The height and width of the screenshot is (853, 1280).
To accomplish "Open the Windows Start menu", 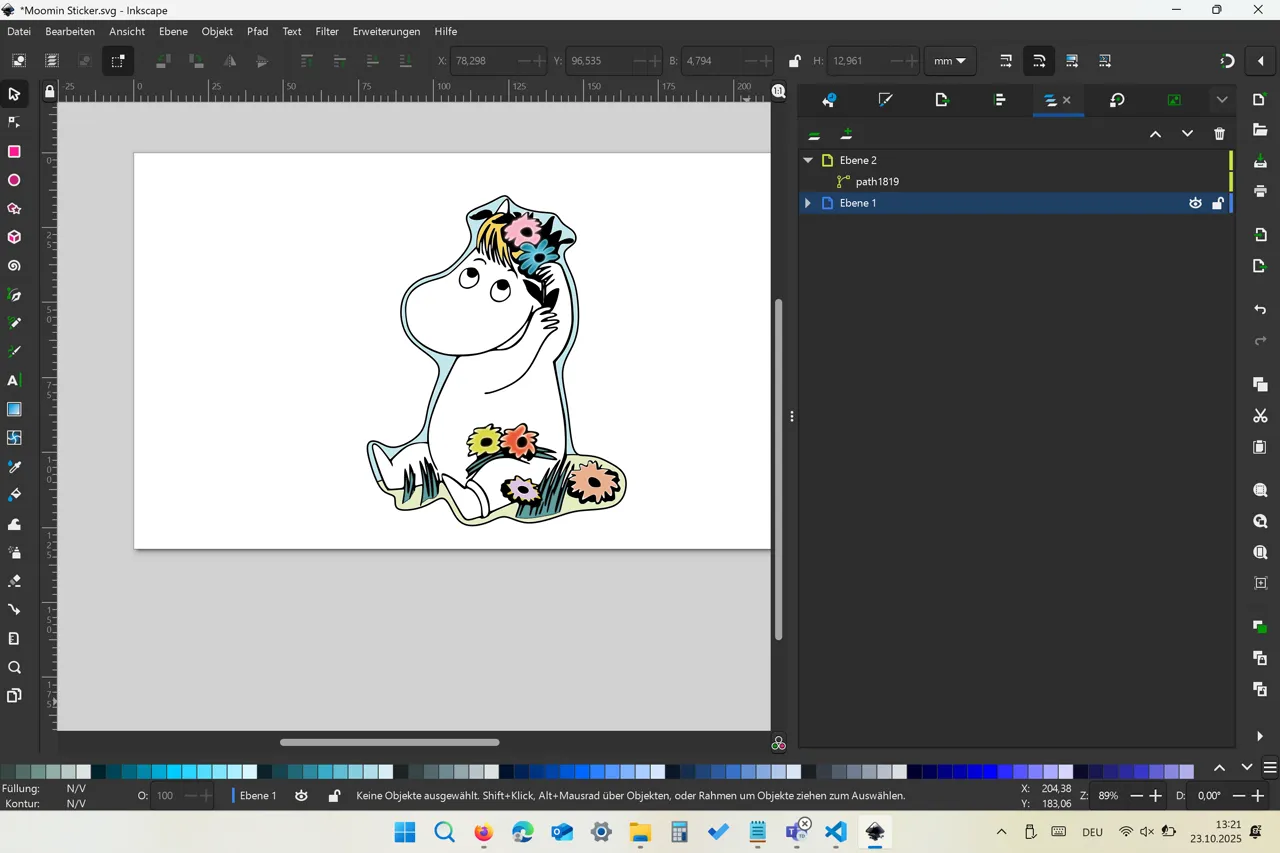I will pyautogui.click(x=405, y=832).
